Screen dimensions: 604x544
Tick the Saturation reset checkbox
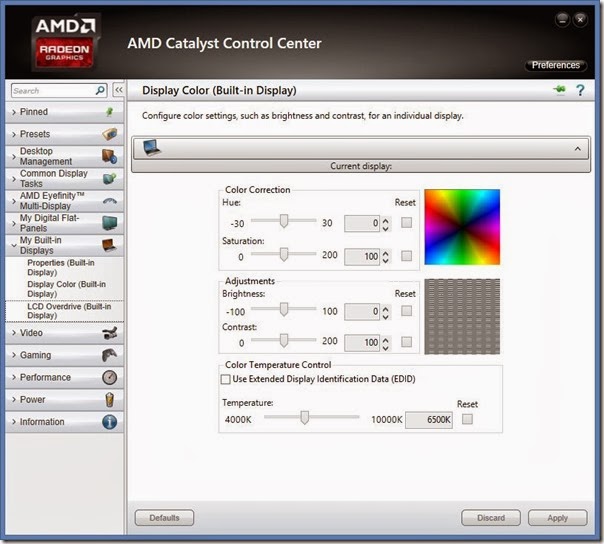406,256
